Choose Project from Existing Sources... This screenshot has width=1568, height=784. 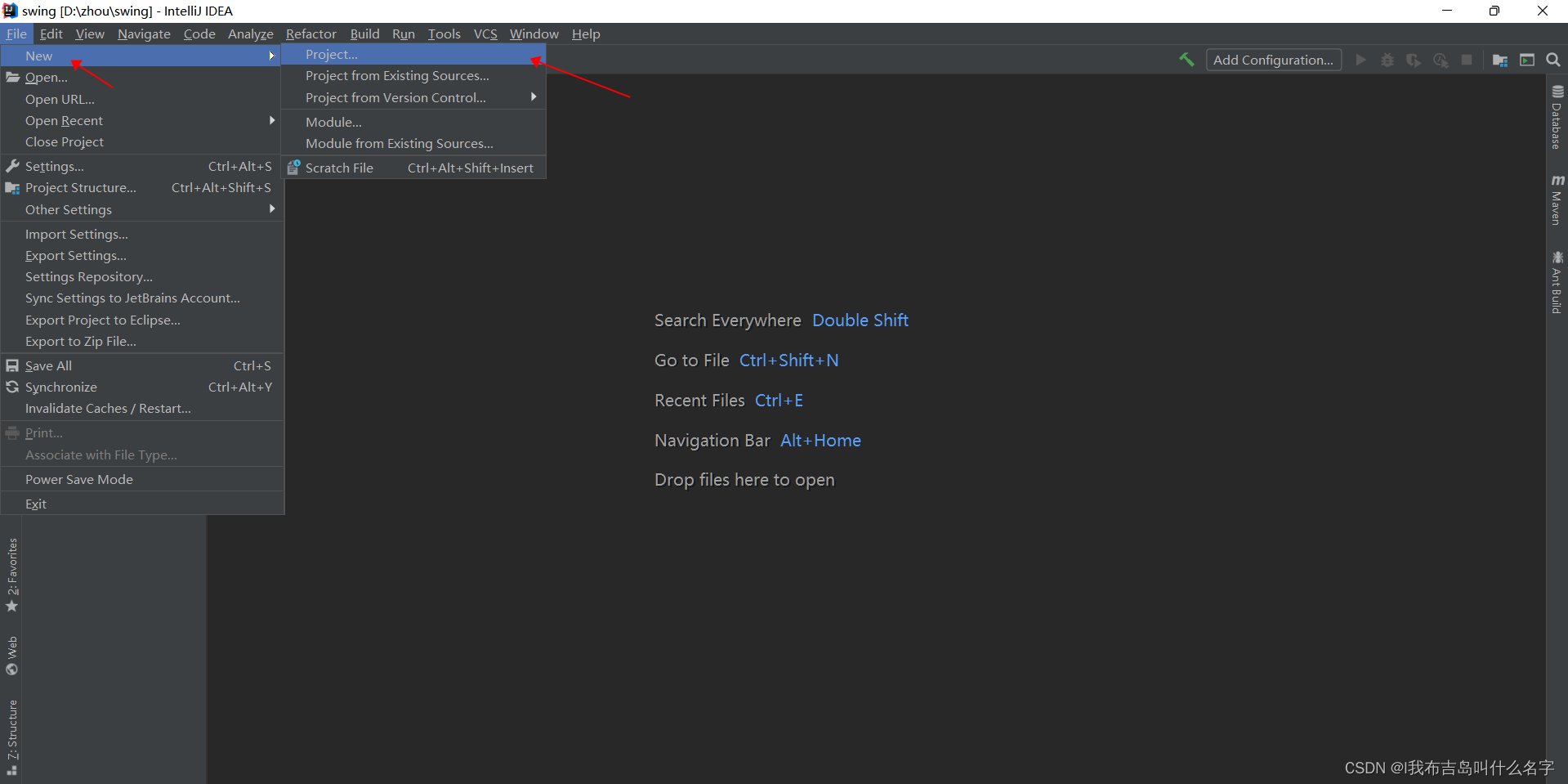click(x=413, y=76)
